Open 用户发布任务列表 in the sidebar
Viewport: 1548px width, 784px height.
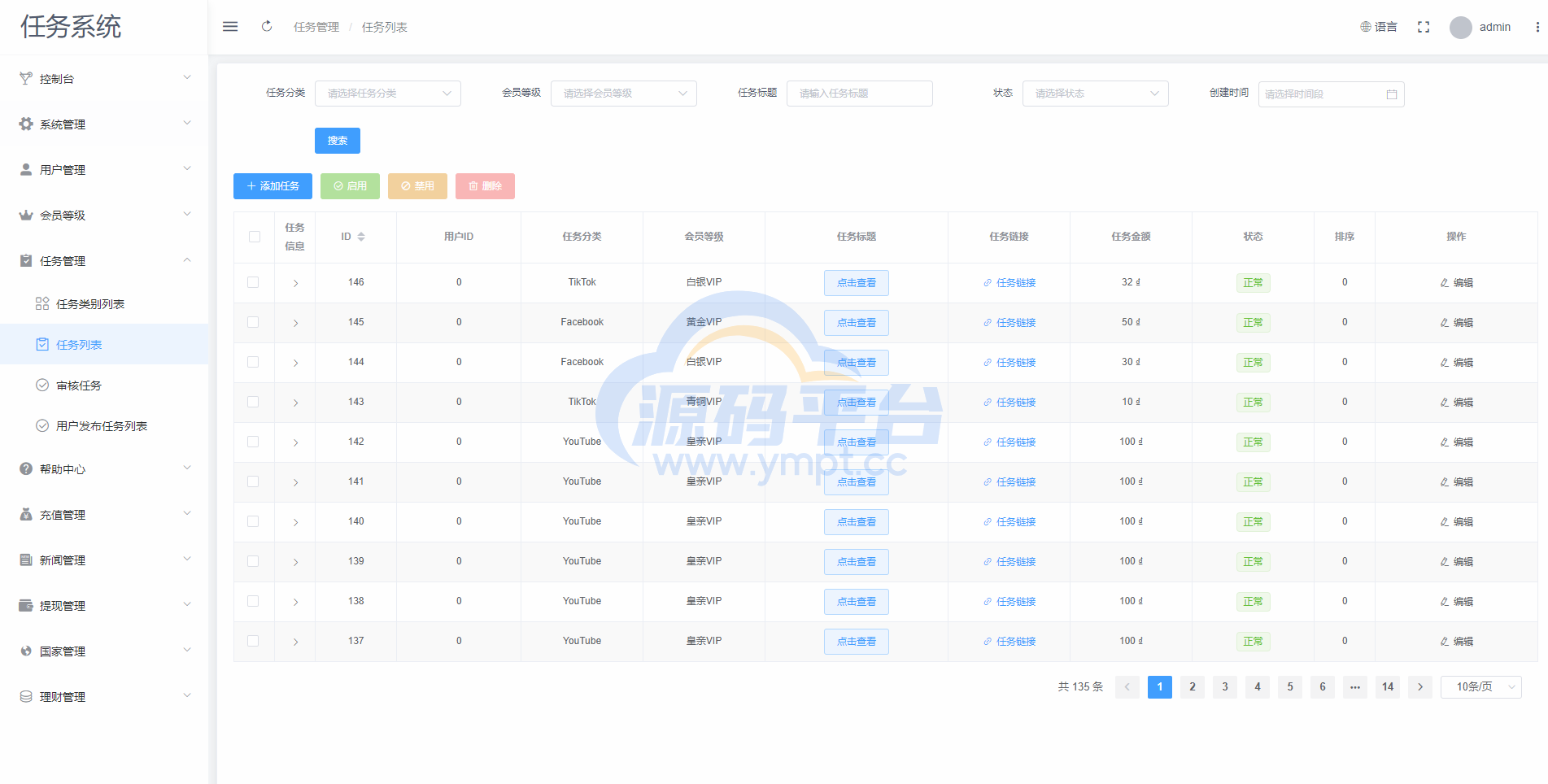(104, 425)
